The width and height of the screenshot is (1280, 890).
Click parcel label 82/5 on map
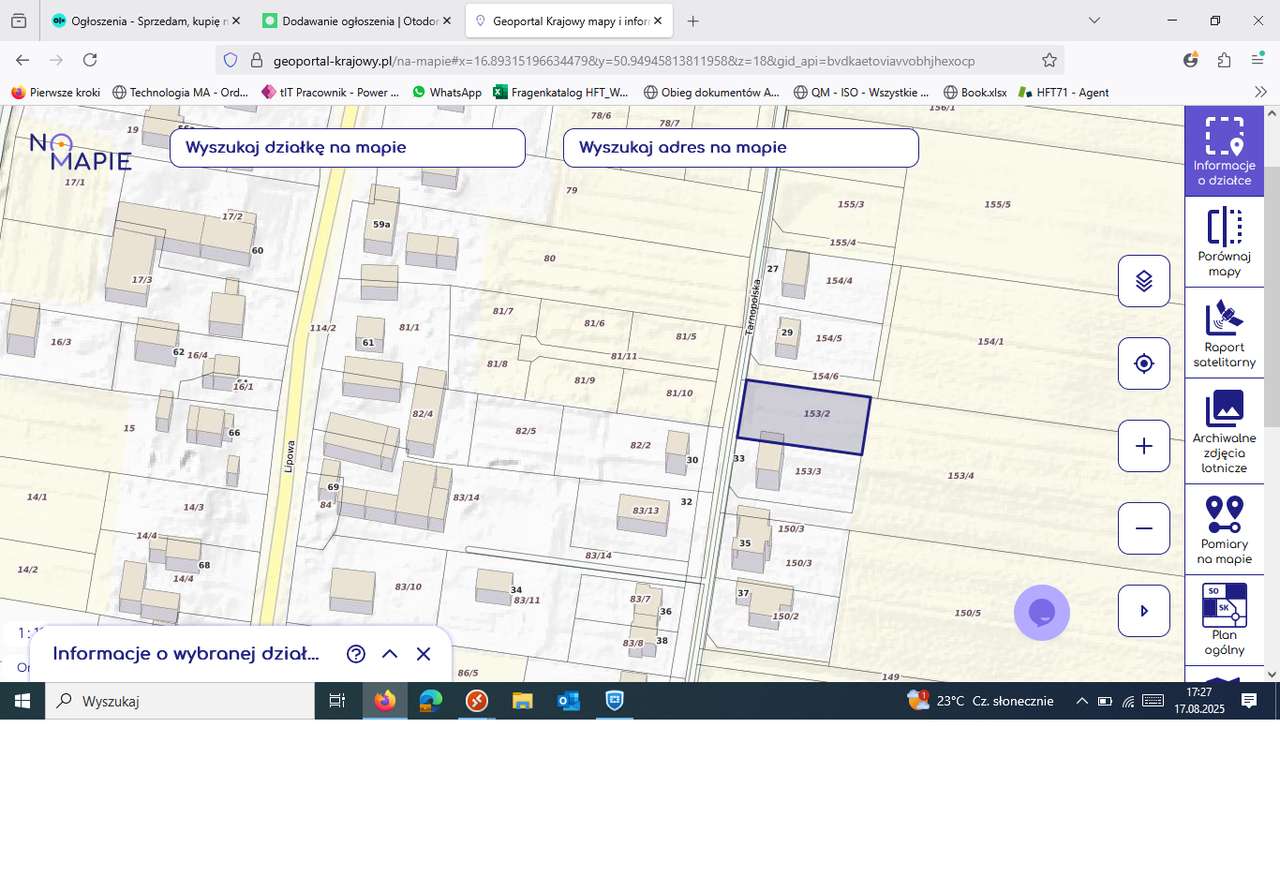pos(526,430)
